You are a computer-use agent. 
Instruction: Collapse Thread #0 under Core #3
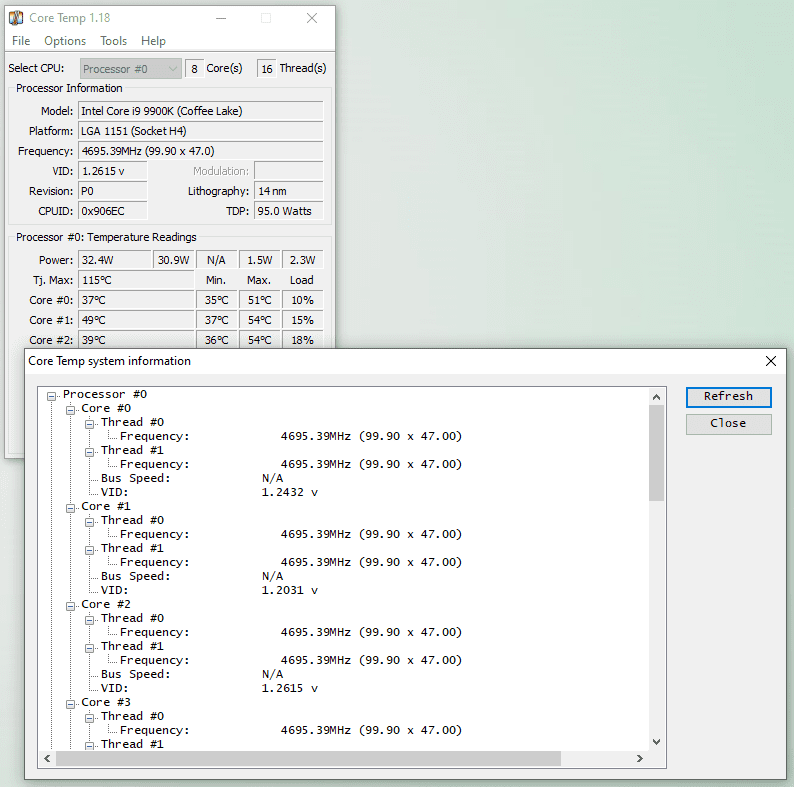[90, 718]
